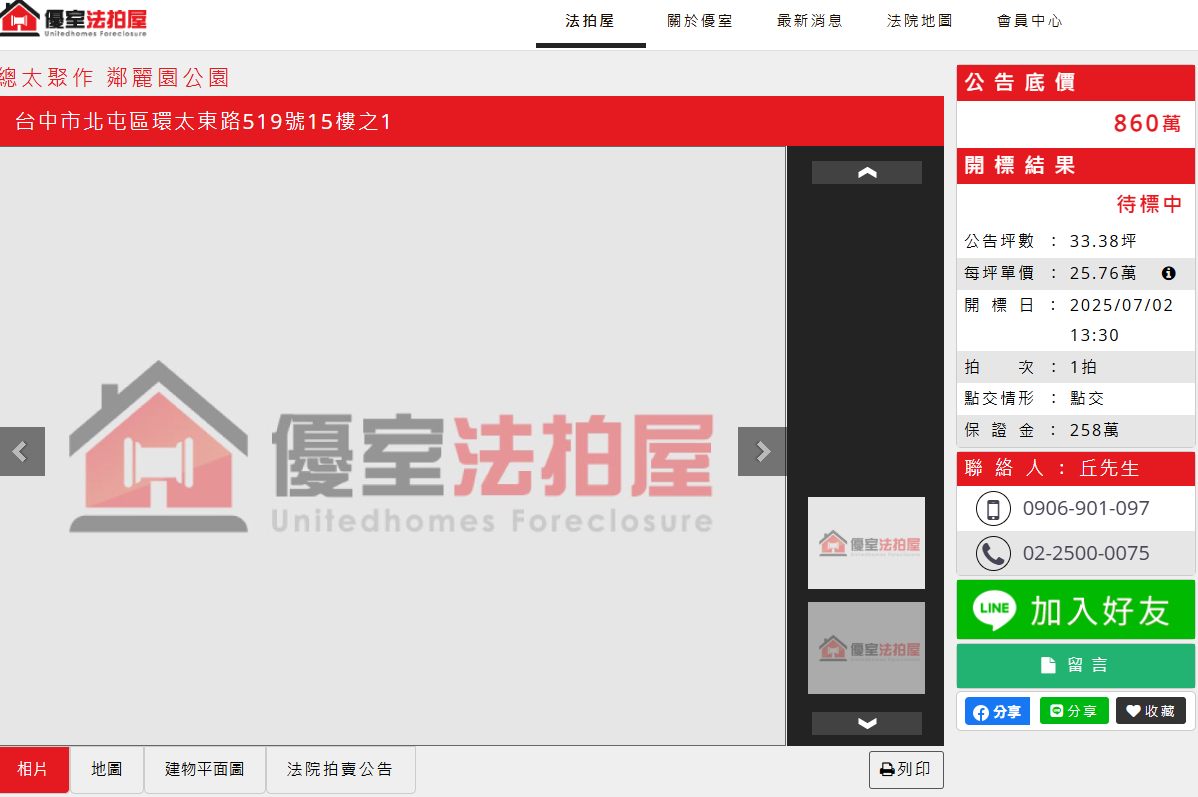The width and height of the screenshot is (1198, 797).
Task: Click the mobile phone icon
Action: point(993,509)
